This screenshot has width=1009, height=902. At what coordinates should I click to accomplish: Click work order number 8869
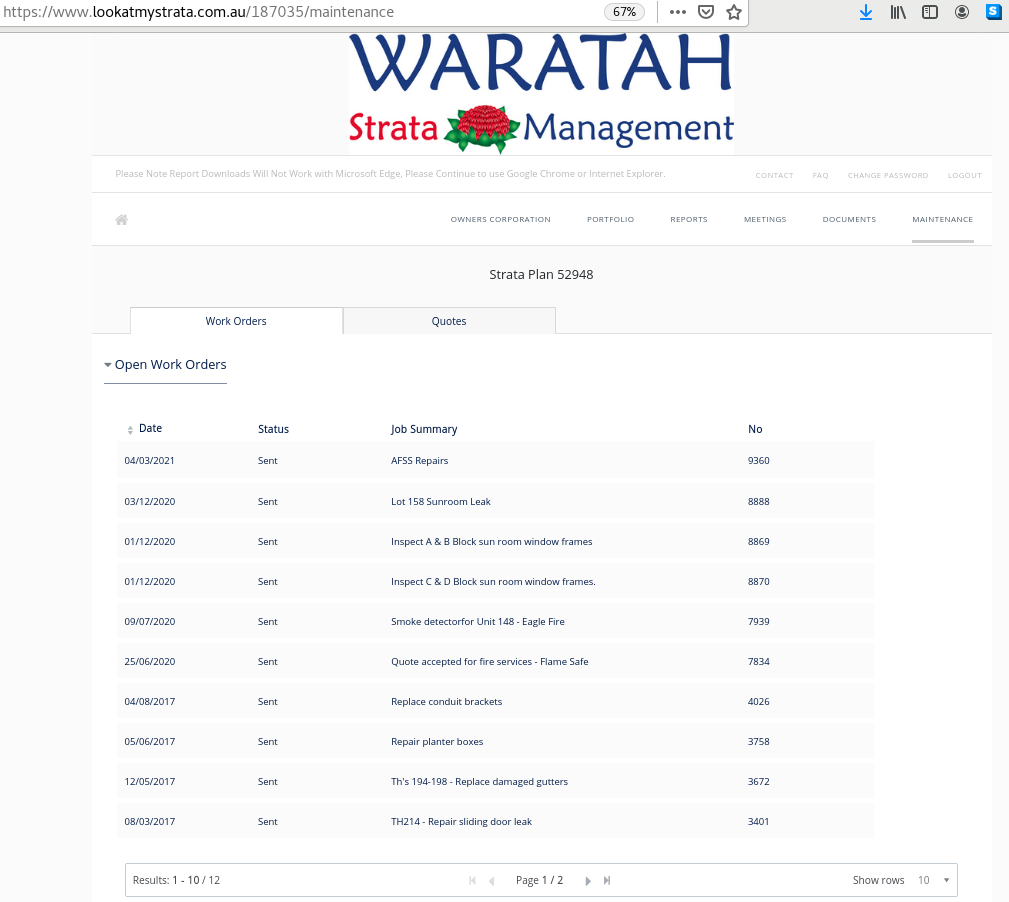[759, 542]
